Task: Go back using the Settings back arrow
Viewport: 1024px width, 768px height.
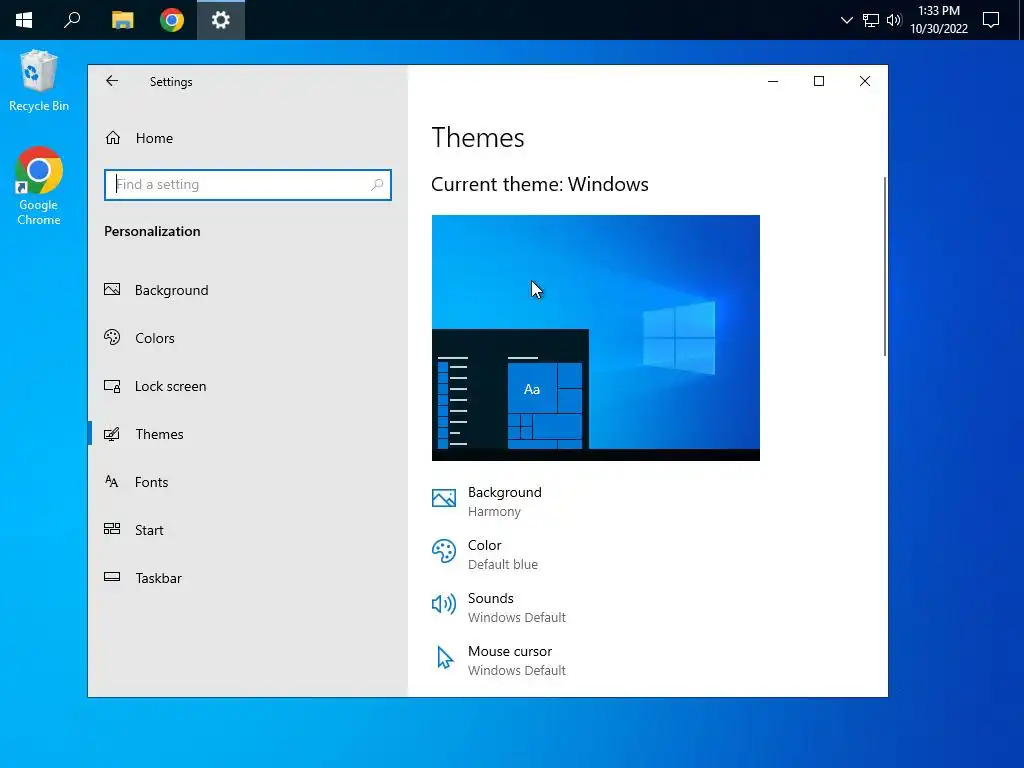Action: tap(112, 81)
